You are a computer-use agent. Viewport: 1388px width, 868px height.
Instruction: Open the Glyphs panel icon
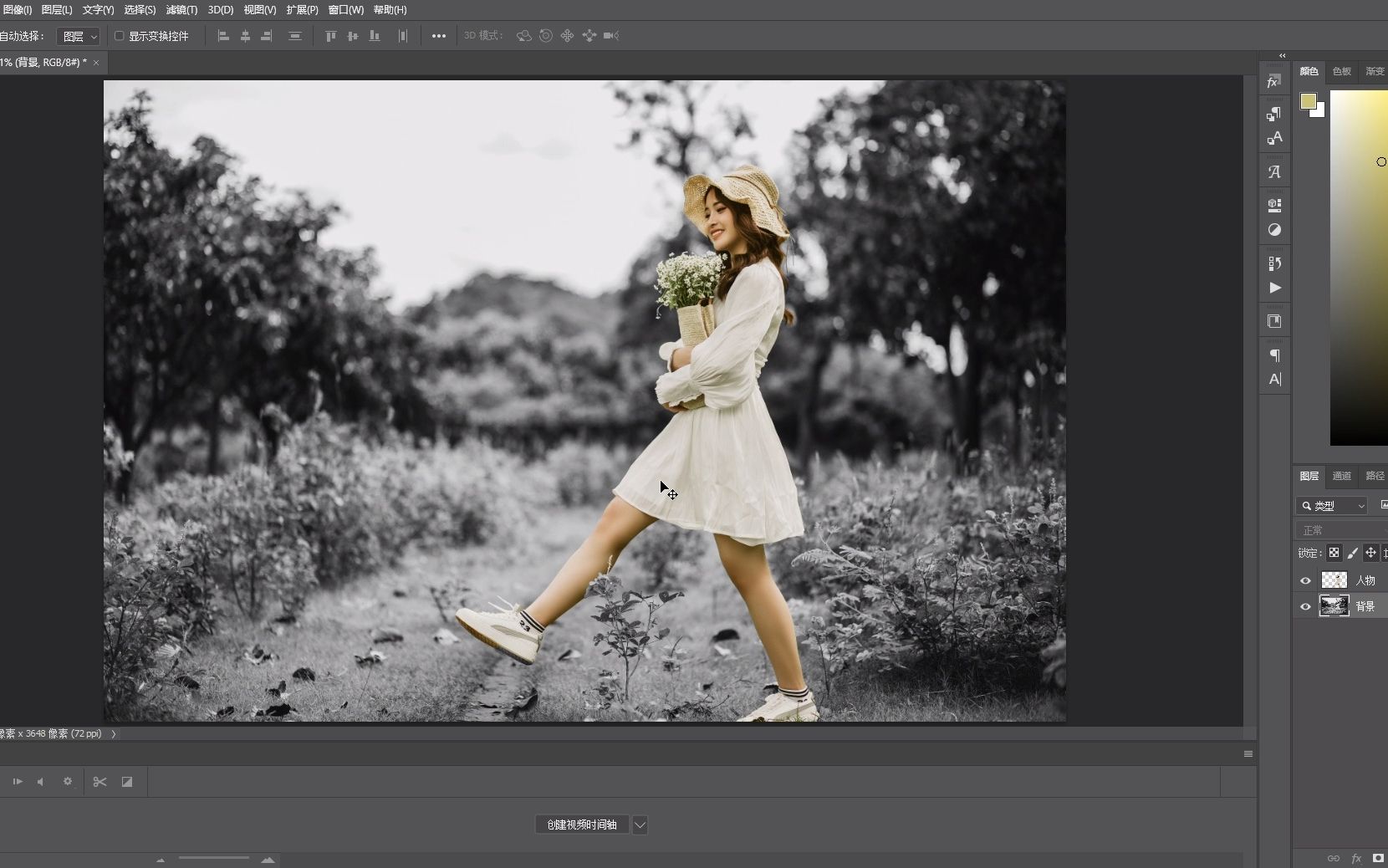tap(1274, 172)
